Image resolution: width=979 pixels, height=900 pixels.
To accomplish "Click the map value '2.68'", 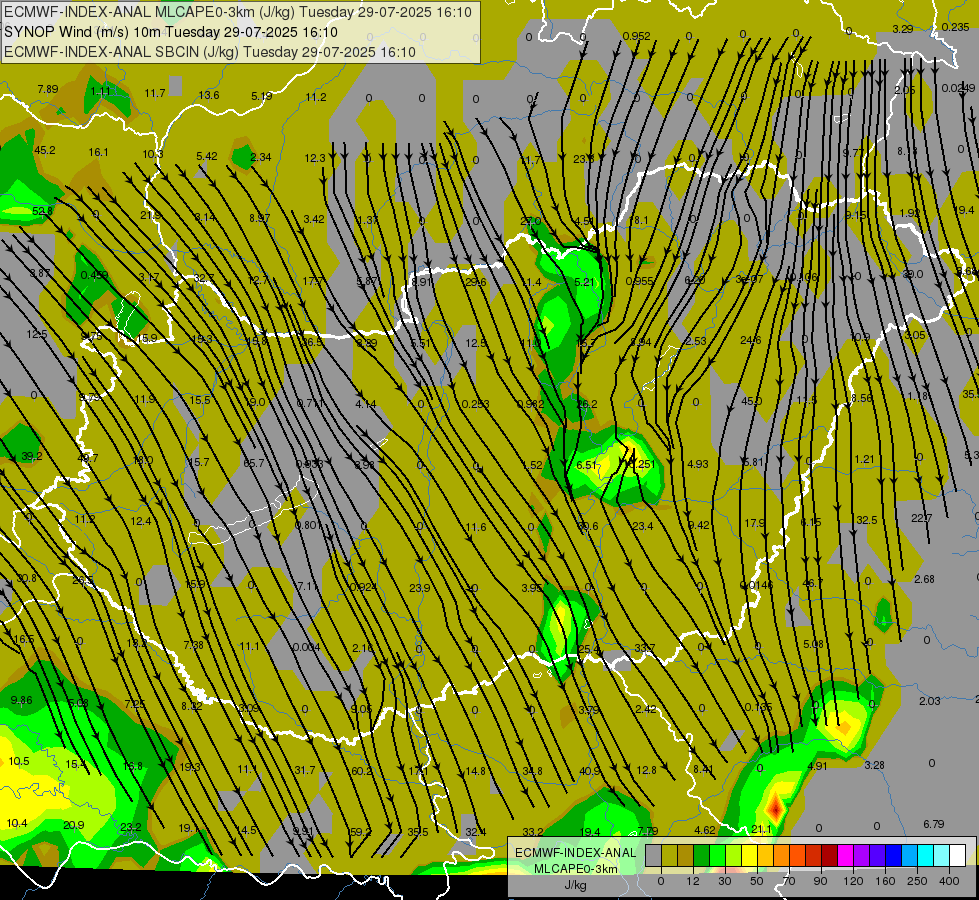I will point(924,580).
